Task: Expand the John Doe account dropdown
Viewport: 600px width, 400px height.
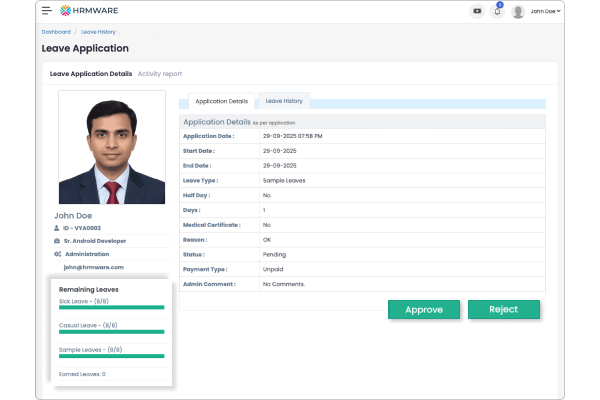Action: pos(545,12)
